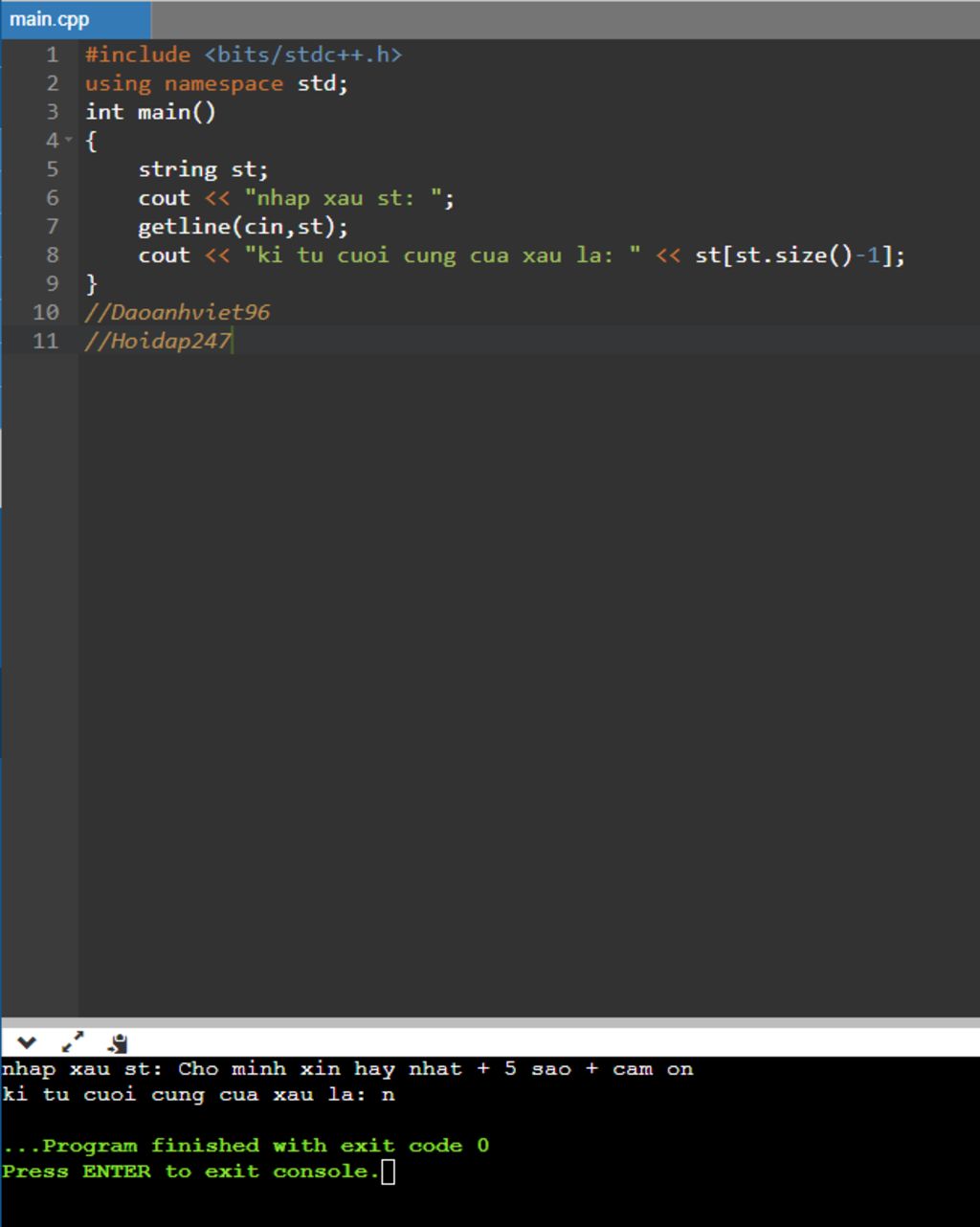Image resolution: width=980 pixels, height=1227 pixels.
Task: Fold the main function at line 4
Action: [x=68, y=141]
